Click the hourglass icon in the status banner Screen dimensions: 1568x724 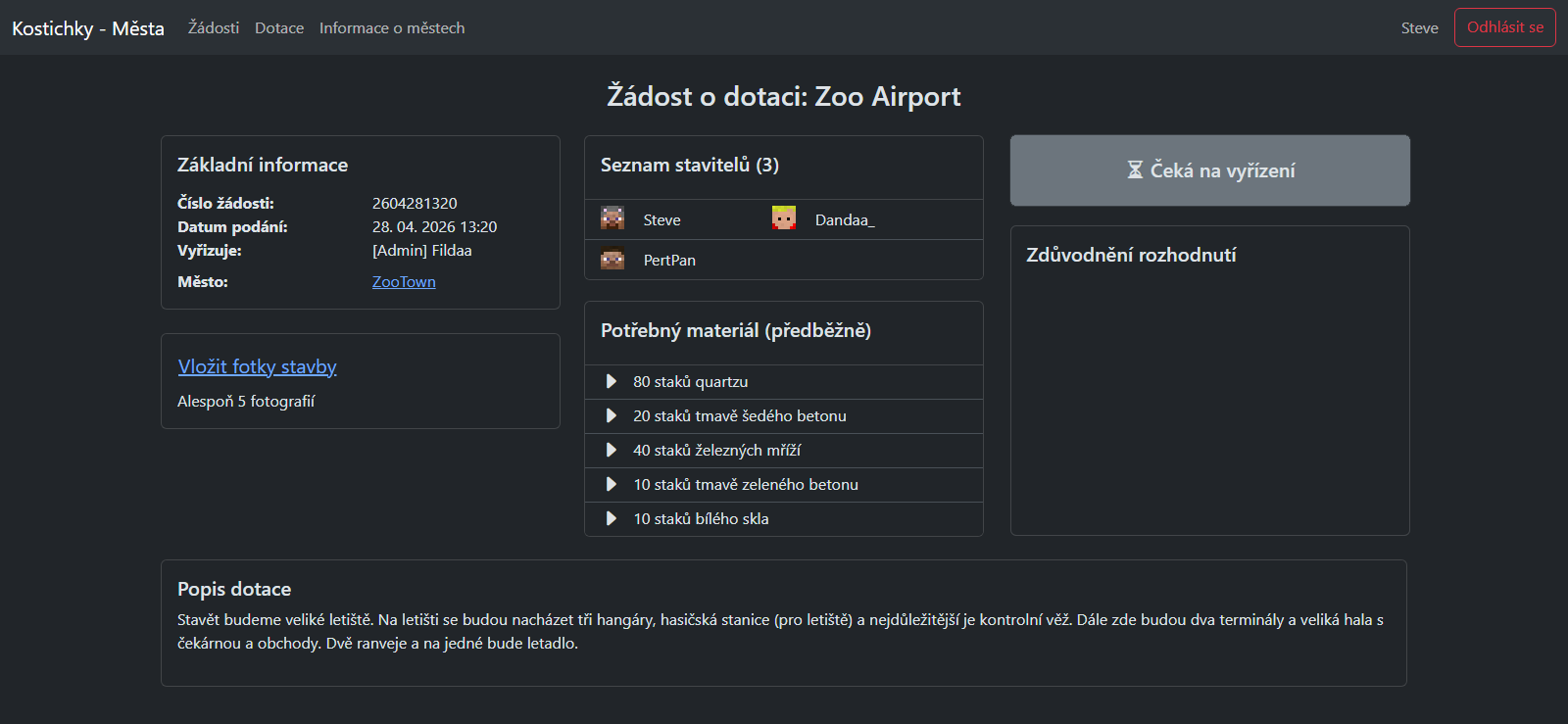[x=1135, y=170]
